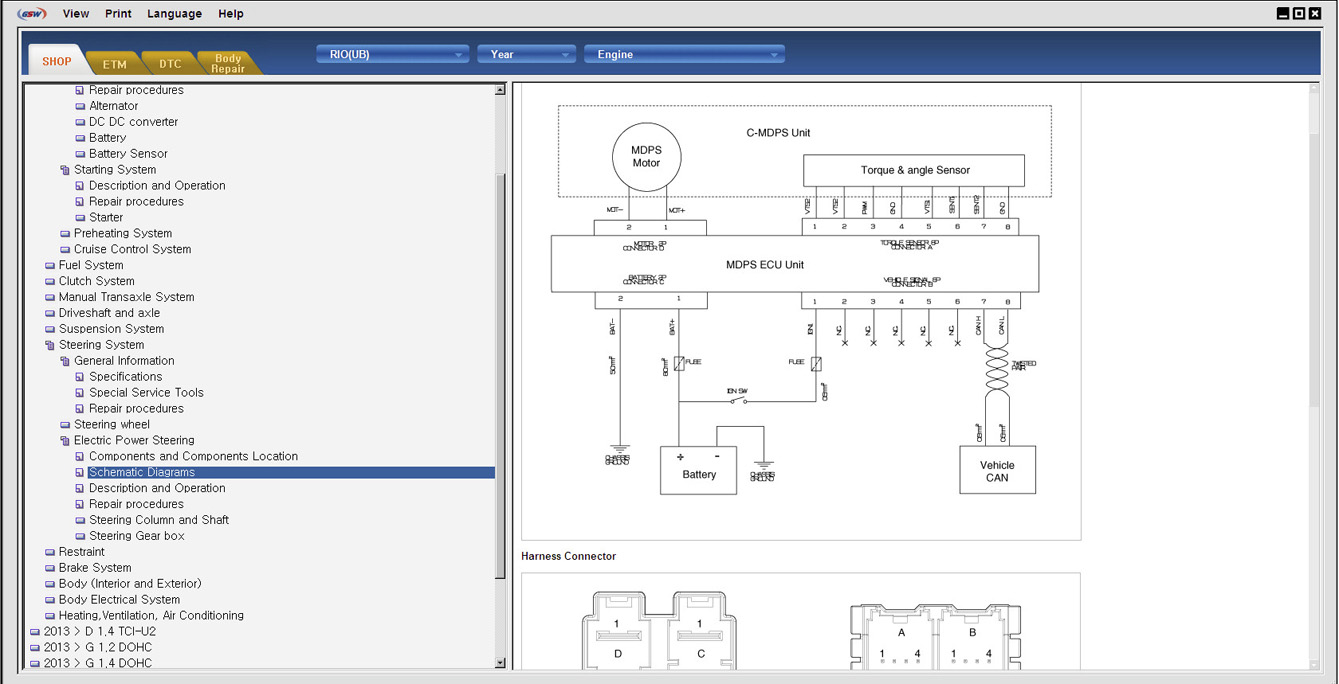Open Steering Column and Shaft page

159,520
